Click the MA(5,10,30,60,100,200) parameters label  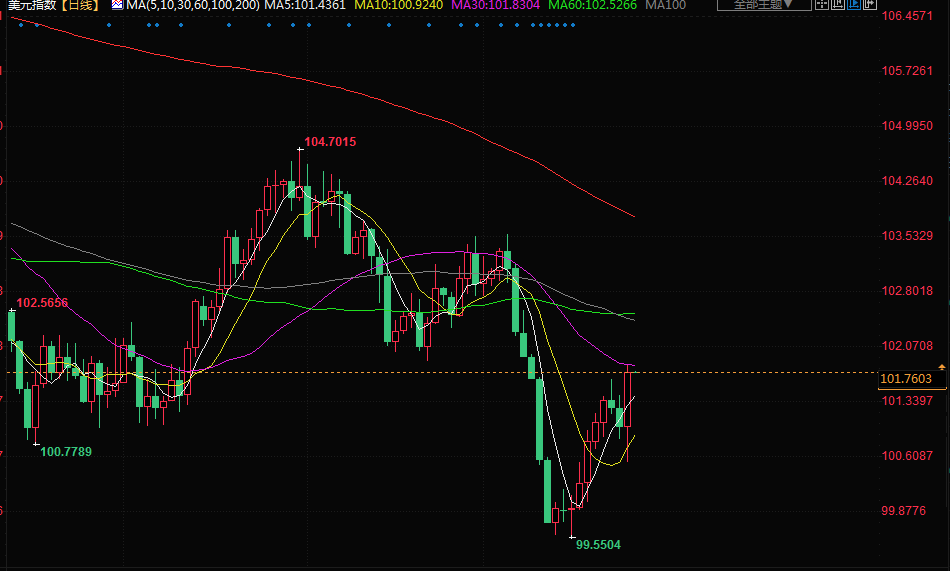193,5
